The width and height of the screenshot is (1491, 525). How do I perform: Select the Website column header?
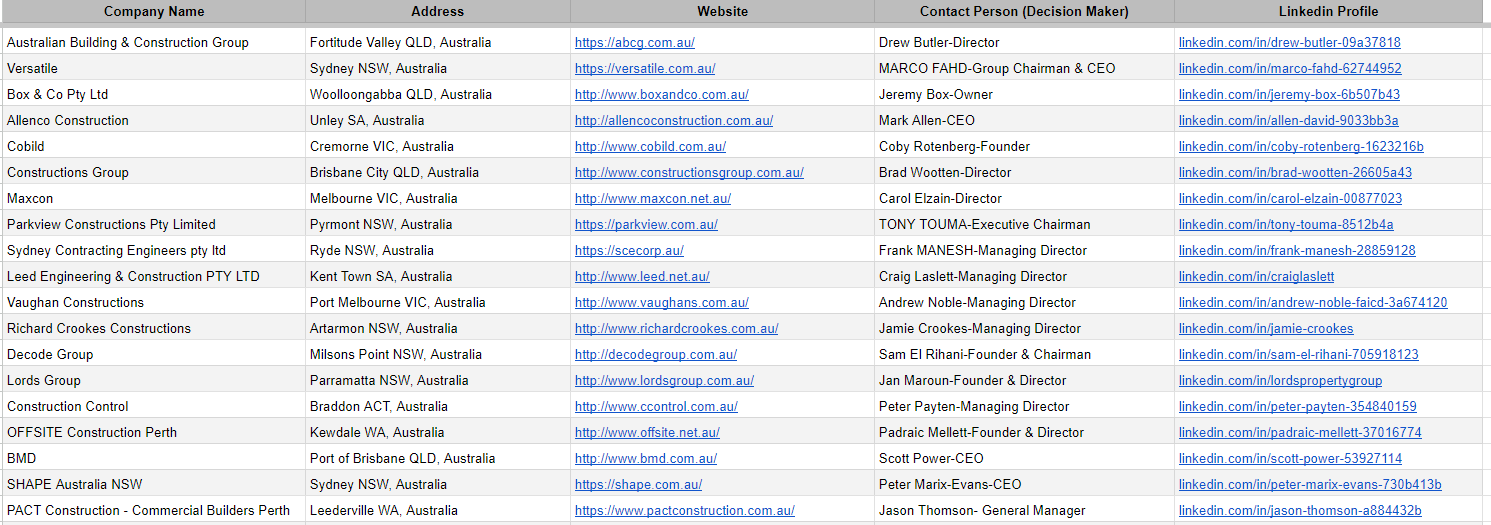(722, 12)
